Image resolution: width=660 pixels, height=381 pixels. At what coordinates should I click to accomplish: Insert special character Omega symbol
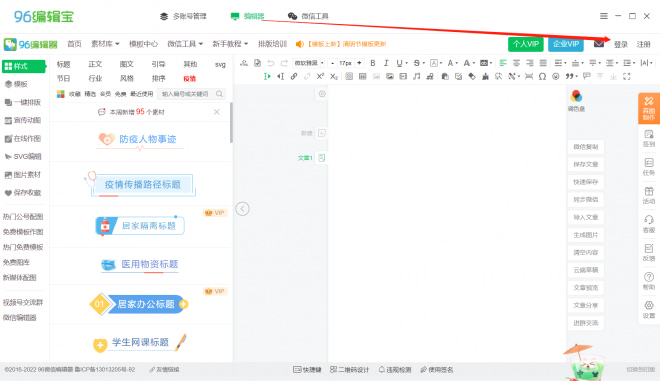pyautogui.click(x=542, y=76)
